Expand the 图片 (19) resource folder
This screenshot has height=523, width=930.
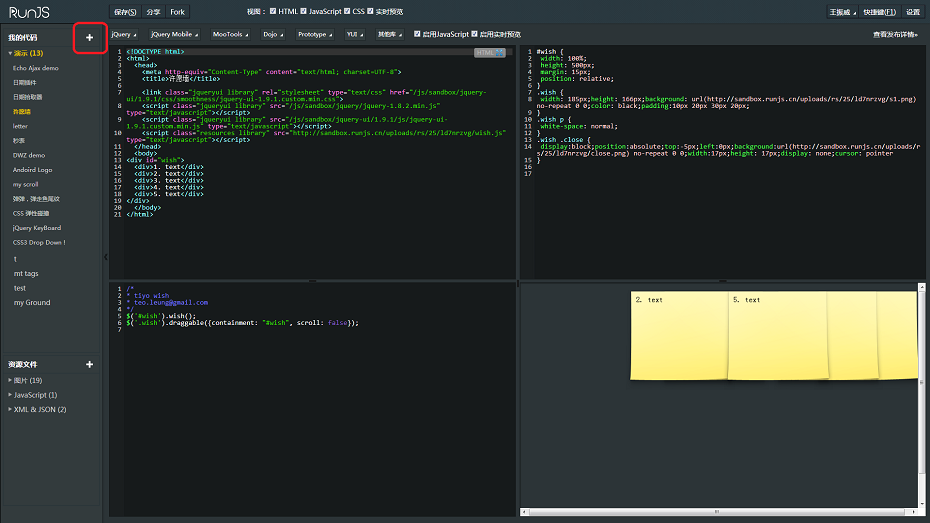point(26,380)
